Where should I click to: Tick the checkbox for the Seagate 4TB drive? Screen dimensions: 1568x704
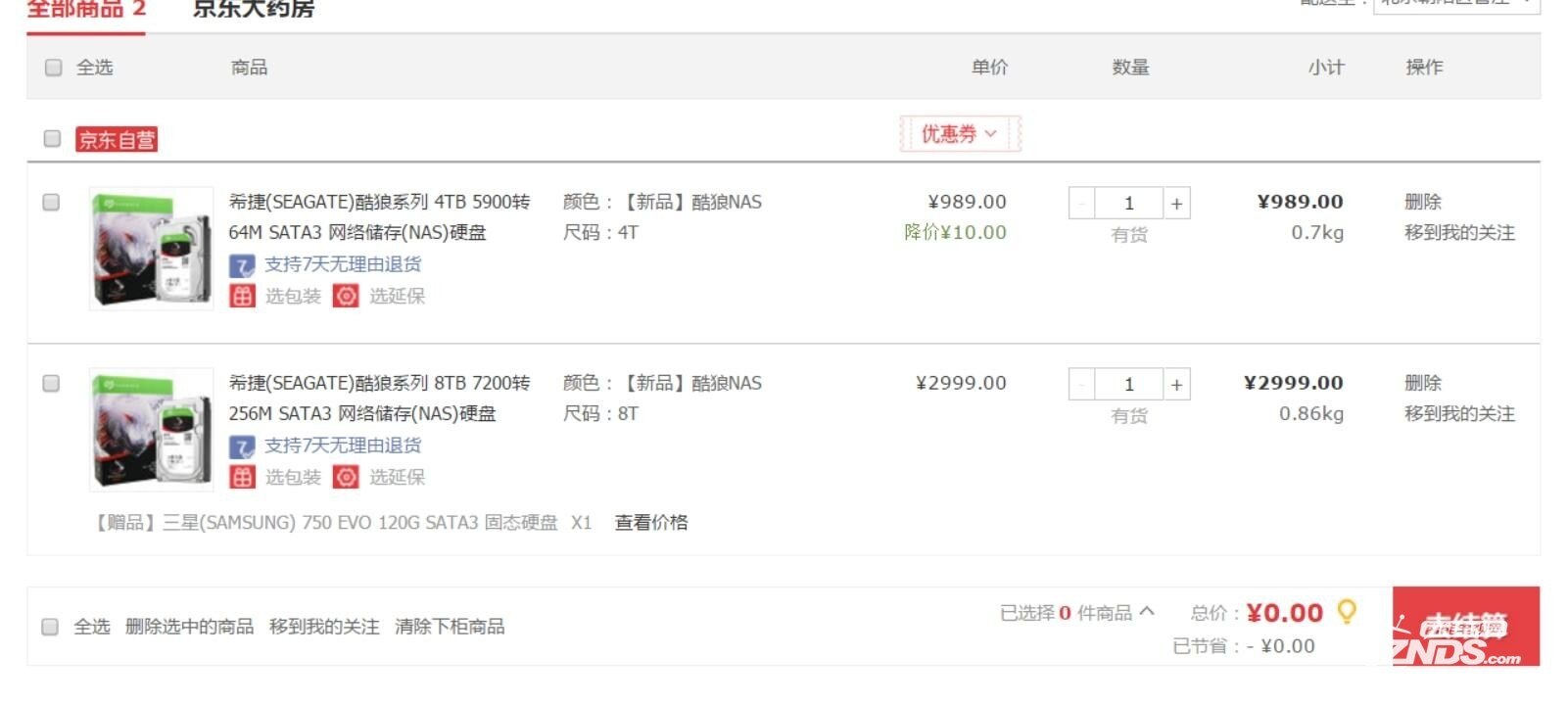51,202
